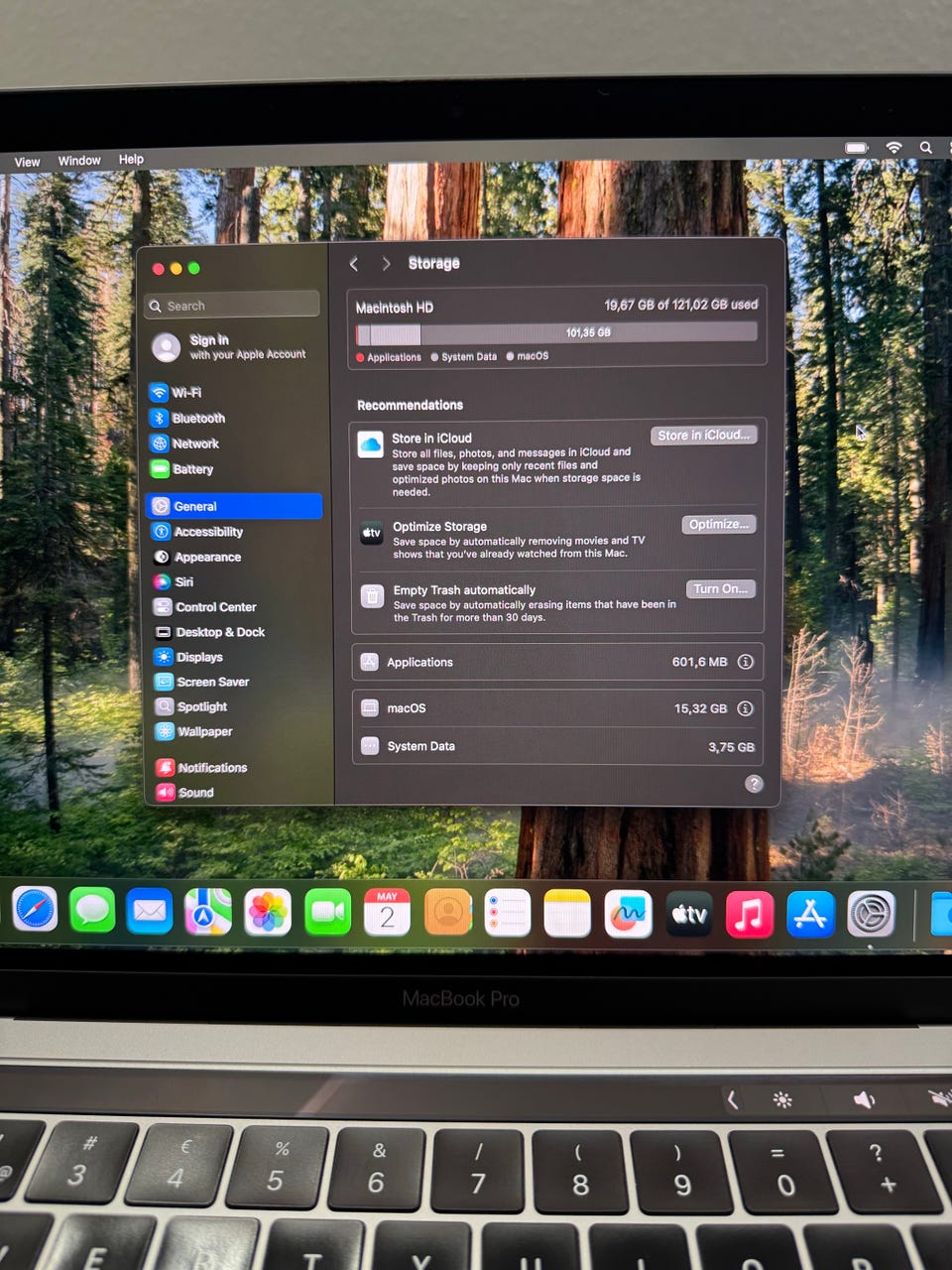The height and width of the screenshot is (1270, 952).
Task: Open FaceTime from the Dock
Action: tap(327, 912)
